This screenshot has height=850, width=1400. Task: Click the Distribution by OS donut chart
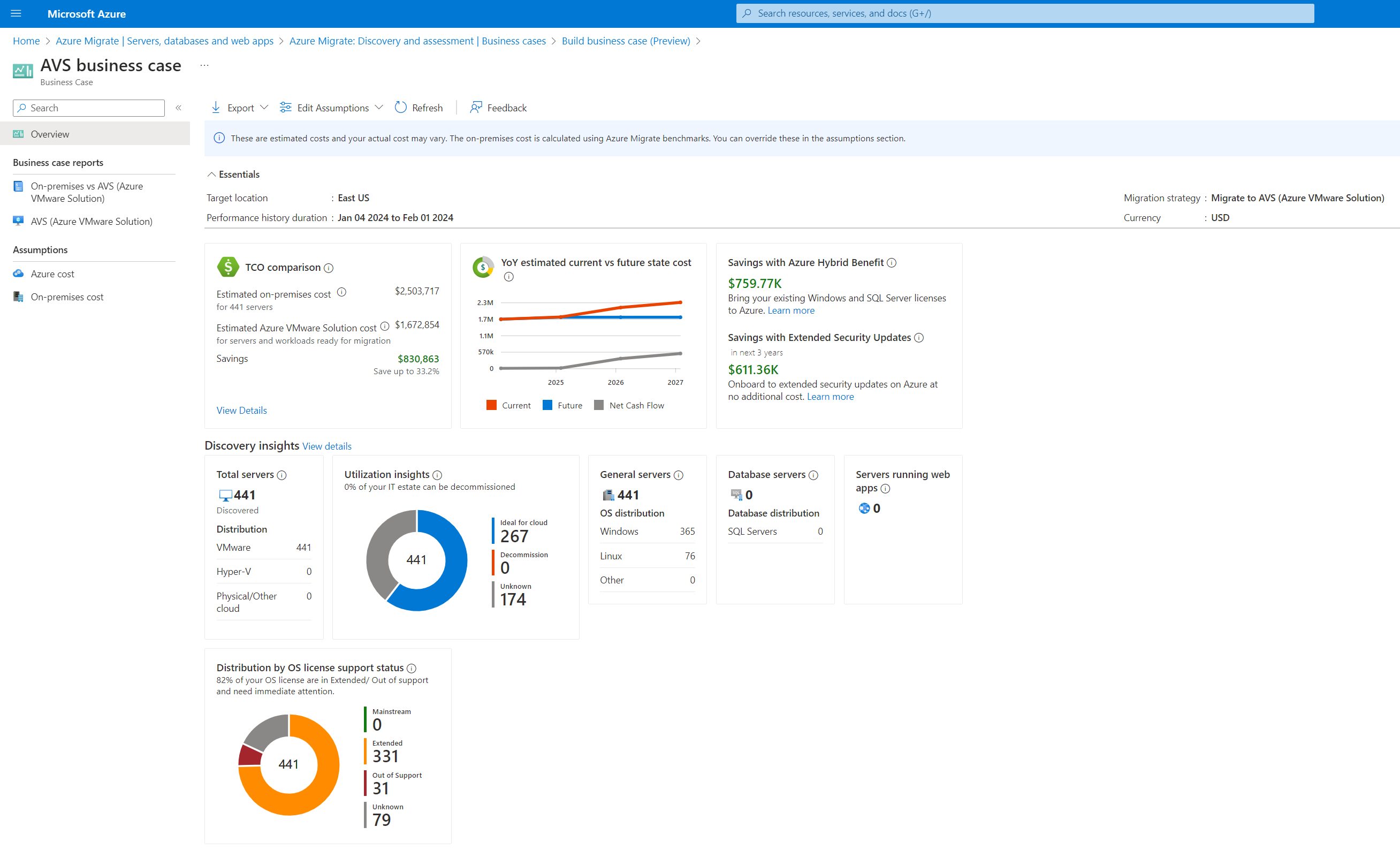tap(289, 764)
